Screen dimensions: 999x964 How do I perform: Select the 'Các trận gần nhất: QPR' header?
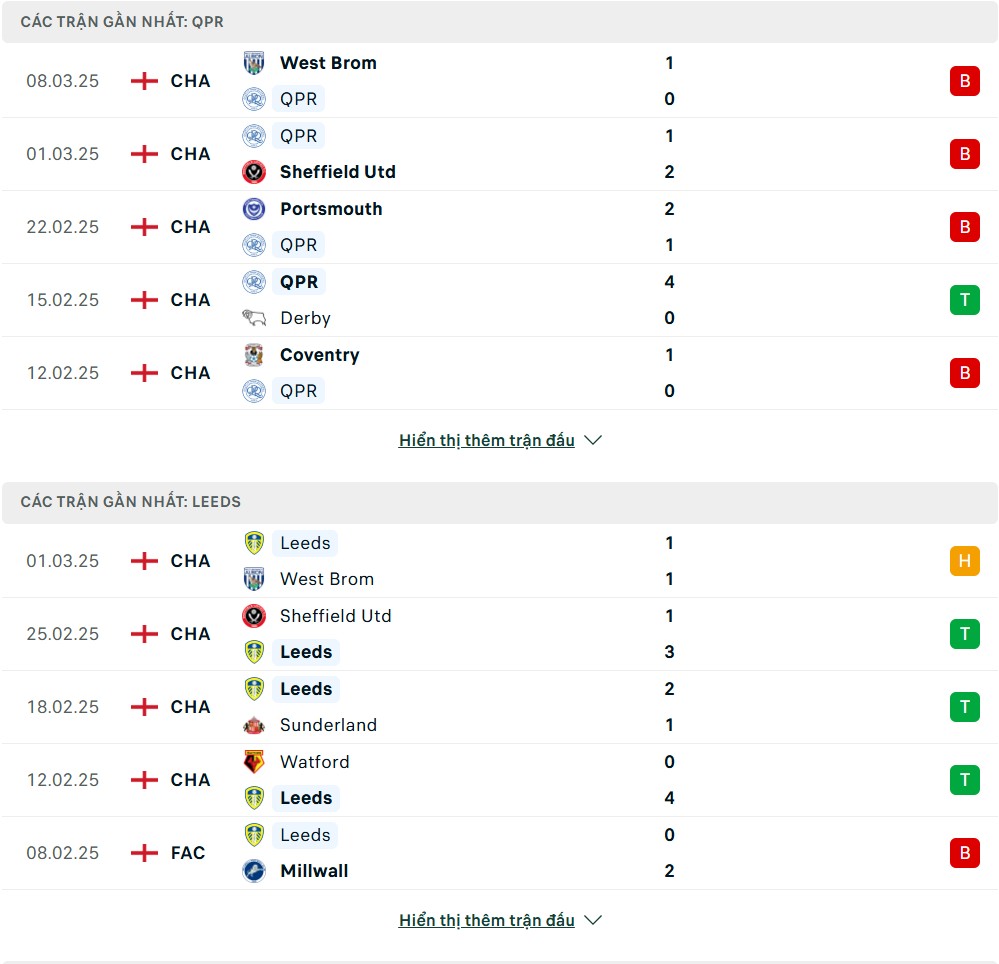pos(500,22)
